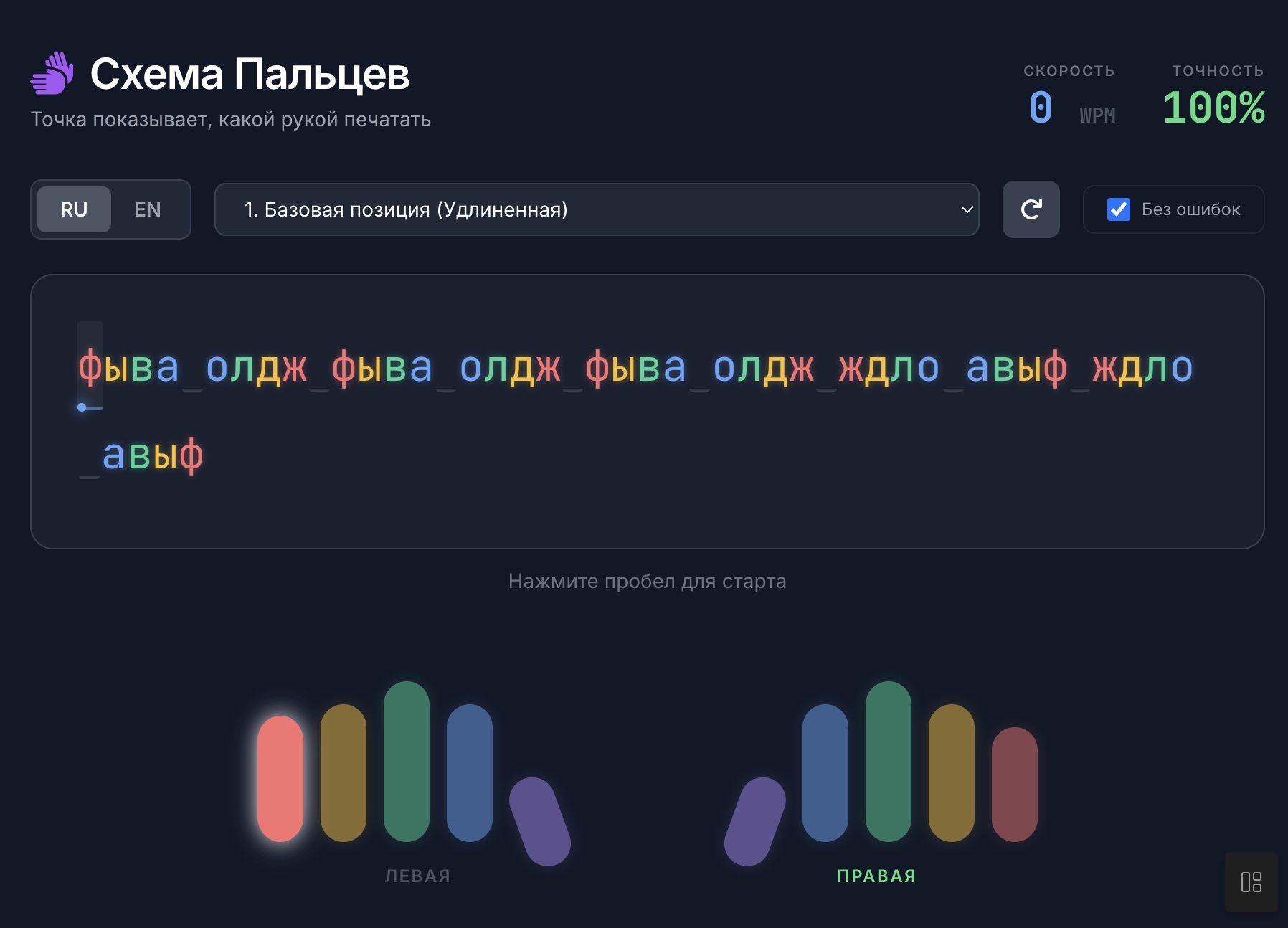Click the blue index finger of the left hand

tap(469, 775)
